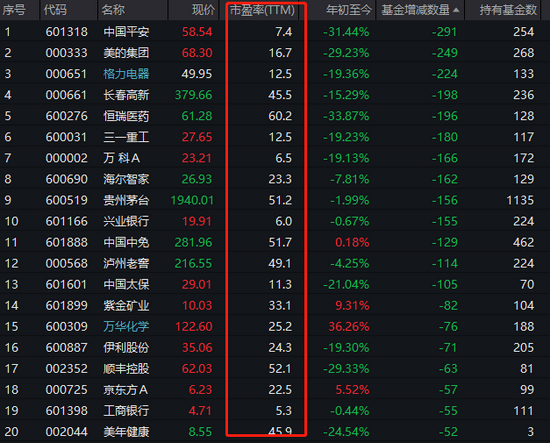
Task: Select the 中国太保 row name
Action: (x=126, y=284)
